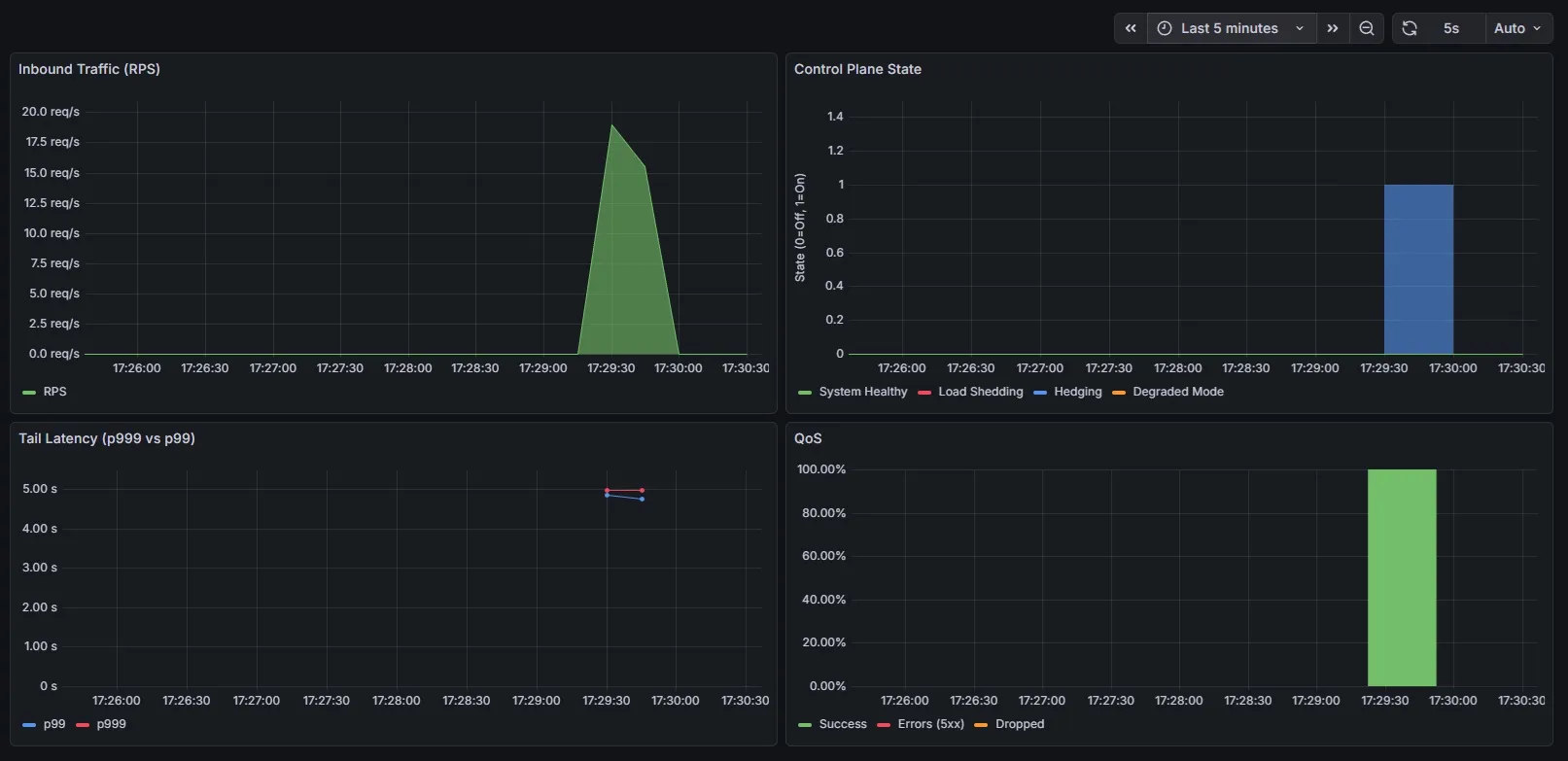Toggle Load Shedding series visibility
This screenshot has height=761, width=1568.
980,392
